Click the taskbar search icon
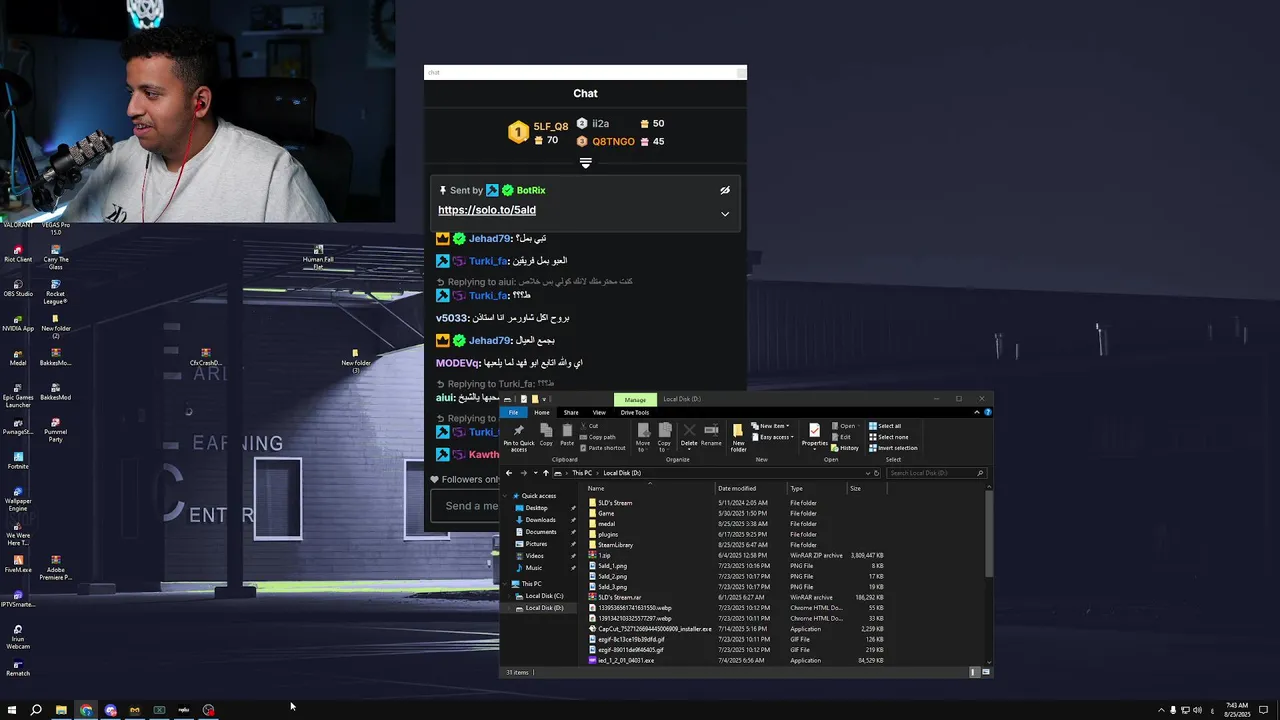 point(36,710)
